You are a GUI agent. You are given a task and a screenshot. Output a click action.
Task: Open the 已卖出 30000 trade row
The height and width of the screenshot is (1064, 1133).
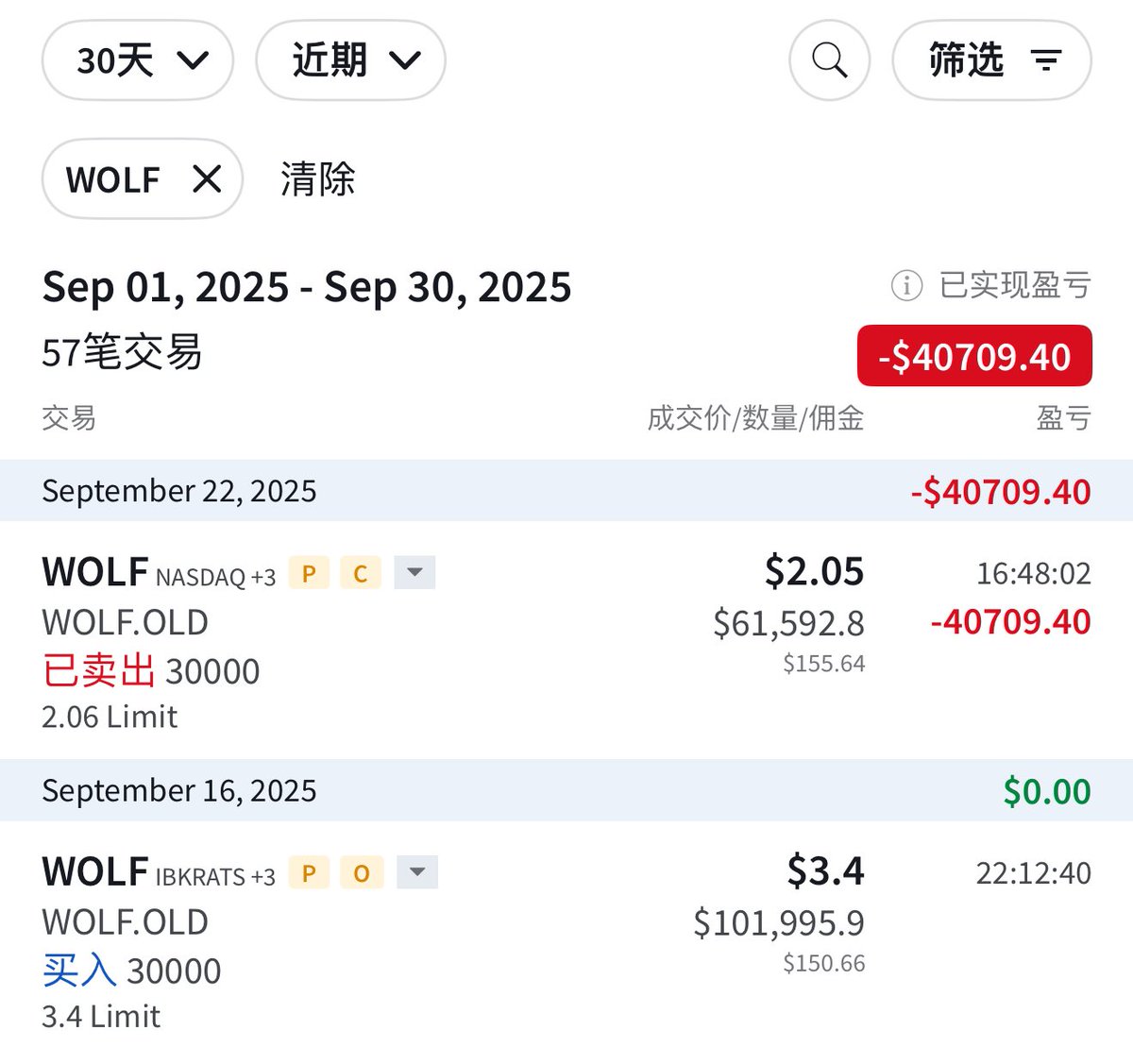[x=151, y=671]
